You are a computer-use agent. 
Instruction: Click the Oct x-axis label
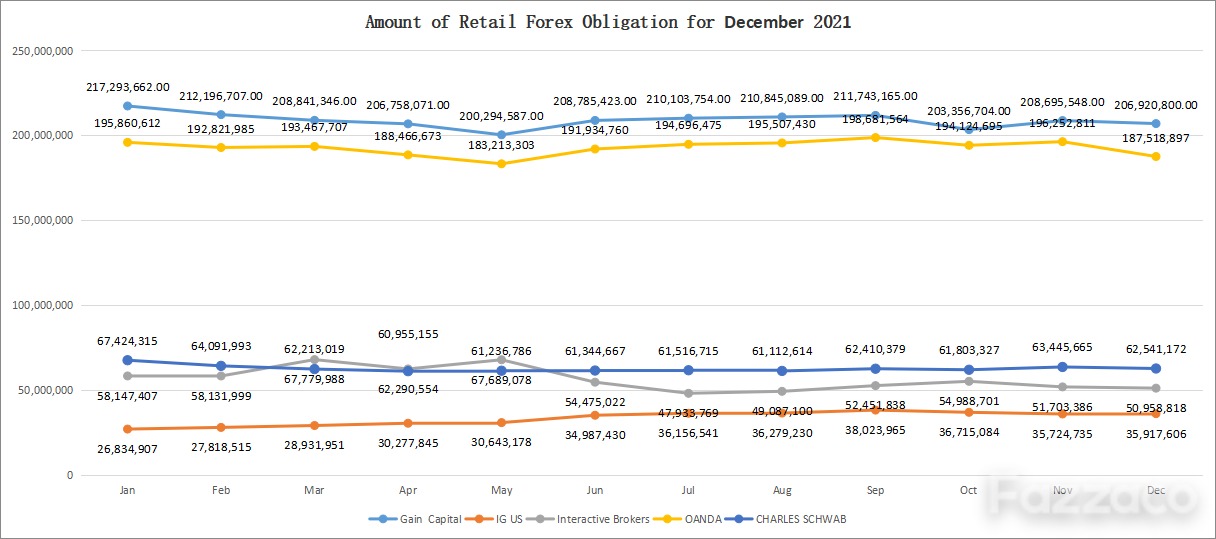pyautogui.click(x=967, y=490)
